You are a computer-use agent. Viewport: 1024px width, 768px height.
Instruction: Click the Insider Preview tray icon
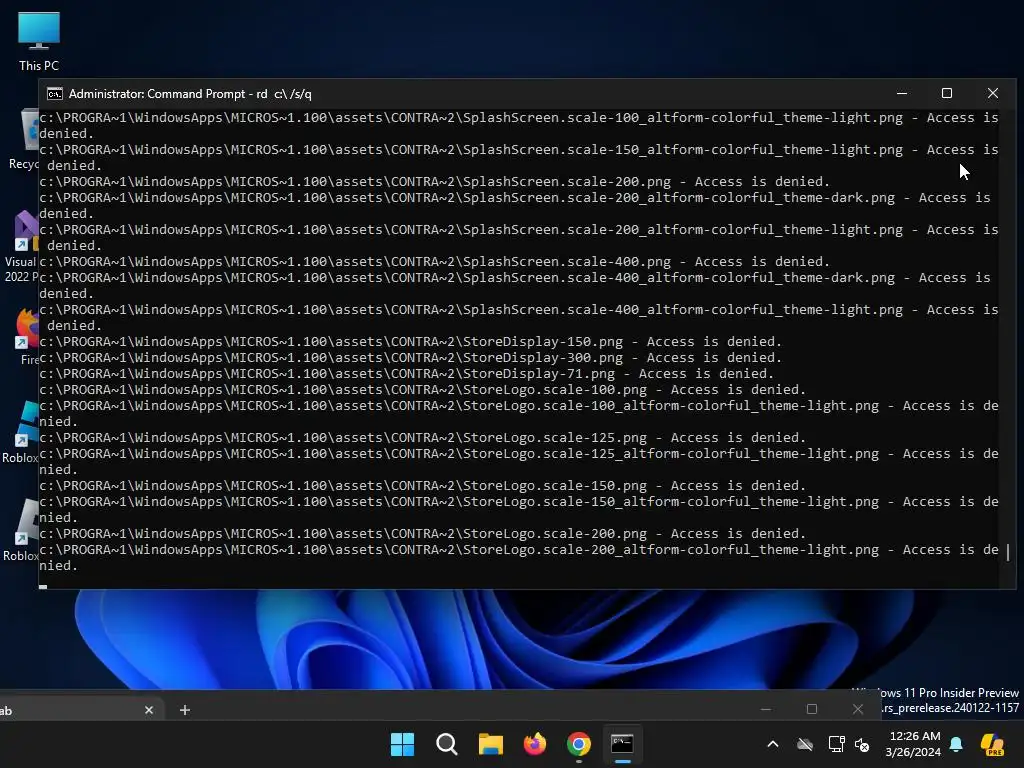click(x=991, y=744)
